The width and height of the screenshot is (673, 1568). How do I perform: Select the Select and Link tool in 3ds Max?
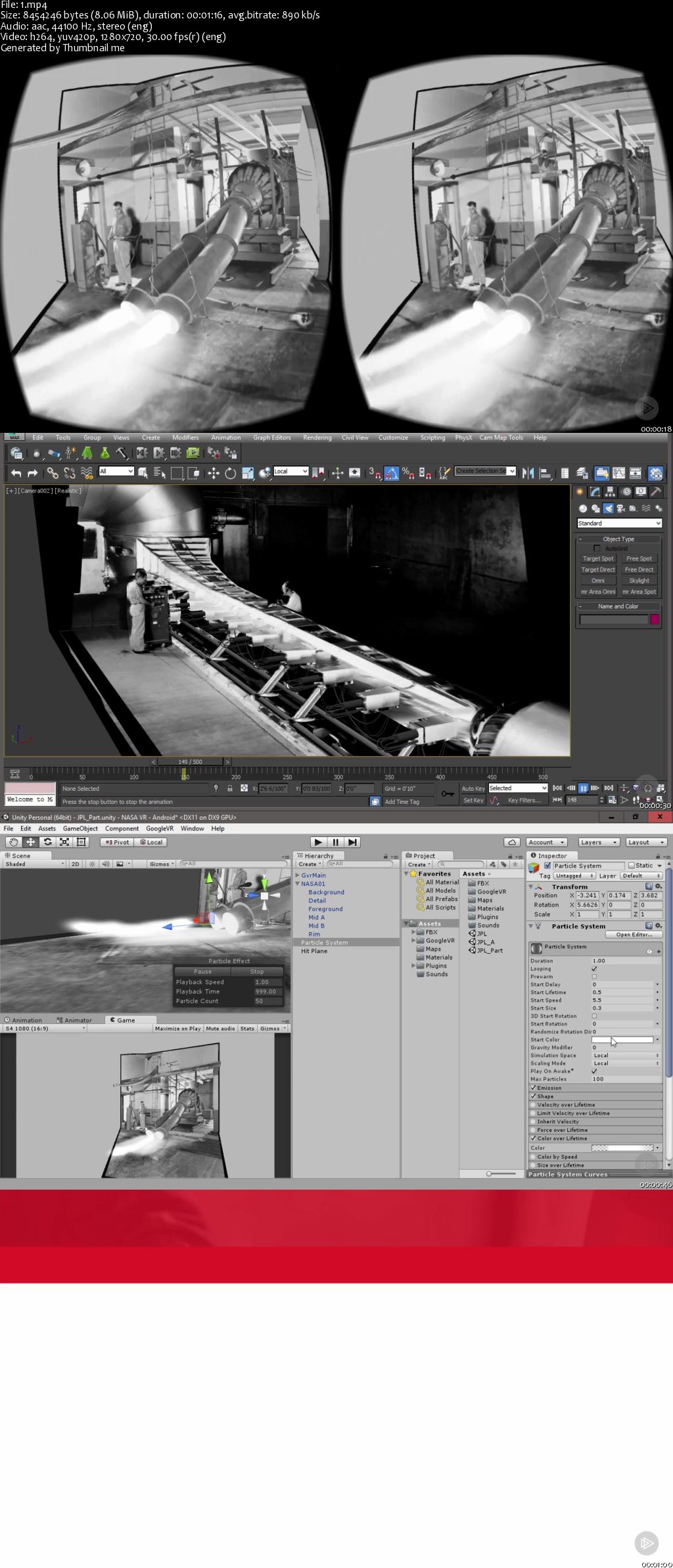pos(53,473)
